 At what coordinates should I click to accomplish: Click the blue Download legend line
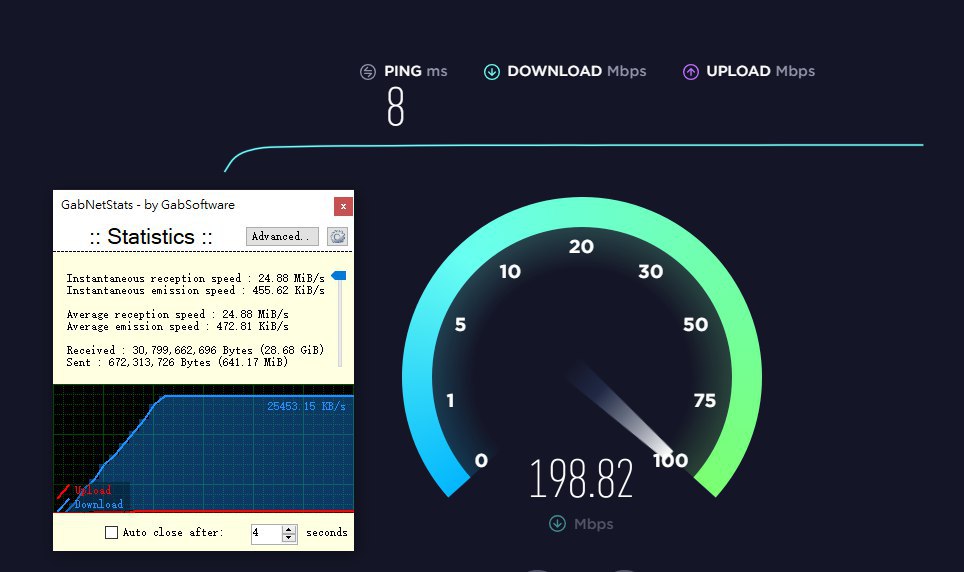tap(63, 504)
